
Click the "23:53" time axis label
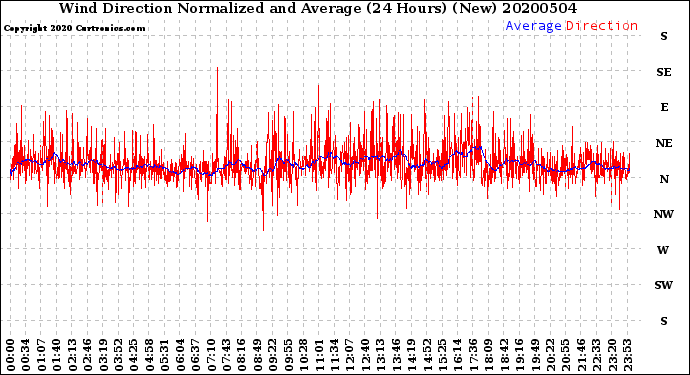point(628,355)
